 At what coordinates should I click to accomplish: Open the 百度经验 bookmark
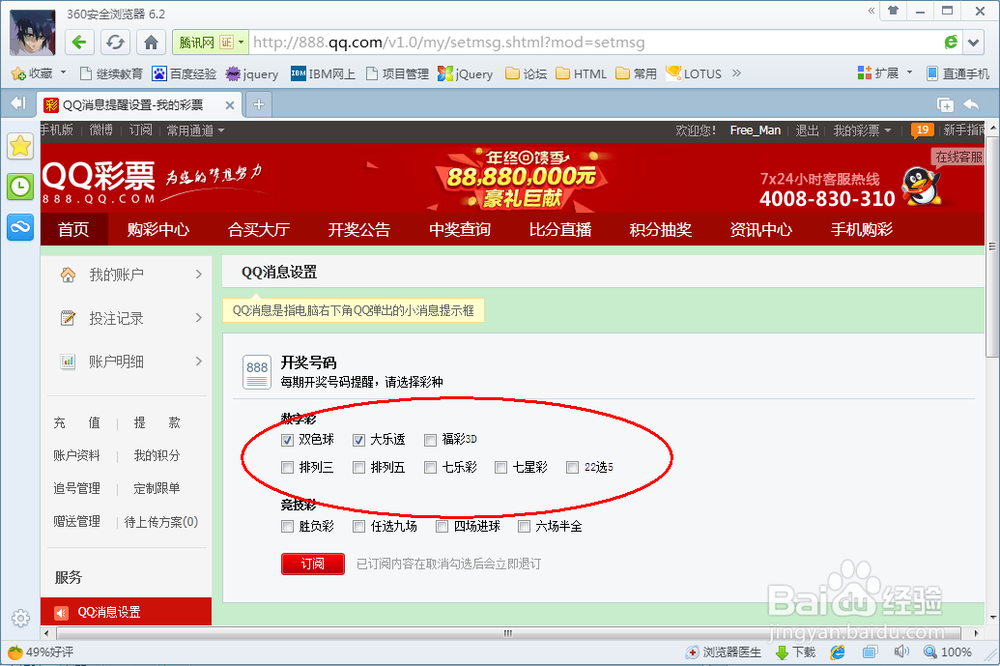[184, 74]
